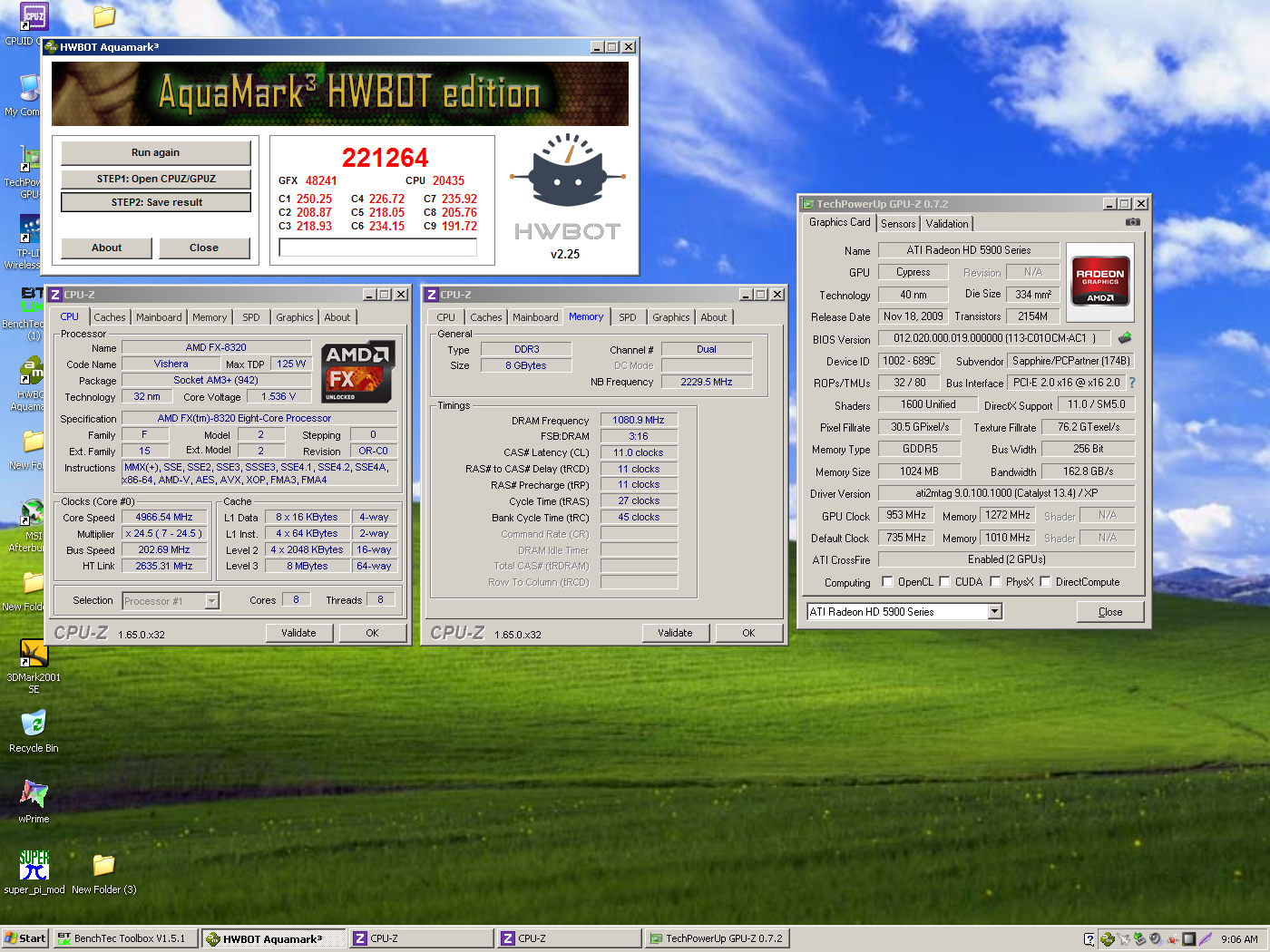Click GPU-Z BIOS save chip icon
The height and width of the screenshot is (952, 1270).
[1125, 338]
